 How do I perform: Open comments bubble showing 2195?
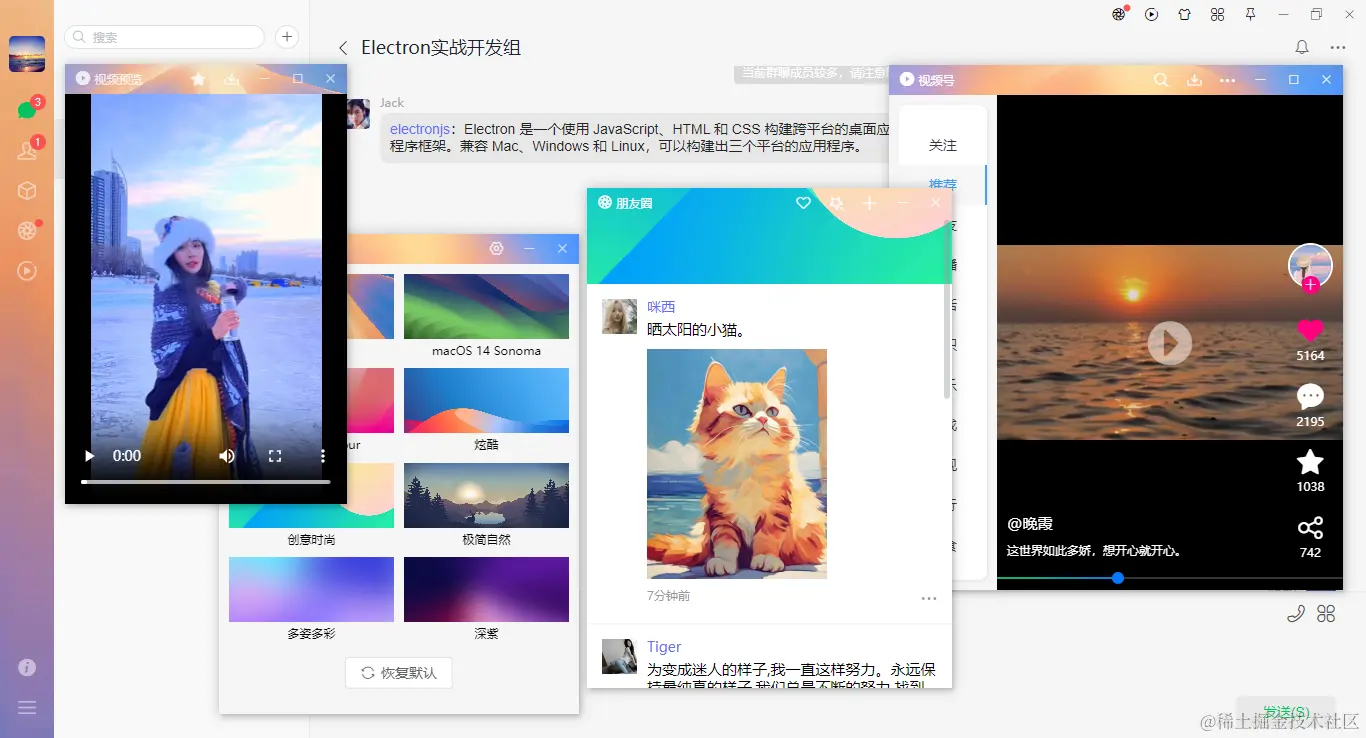point(1310,396)
